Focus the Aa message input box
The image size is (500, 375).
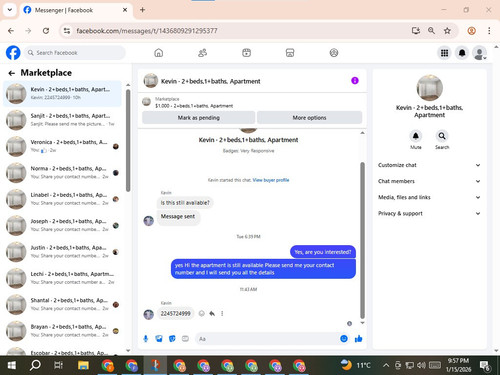[267, 339]
